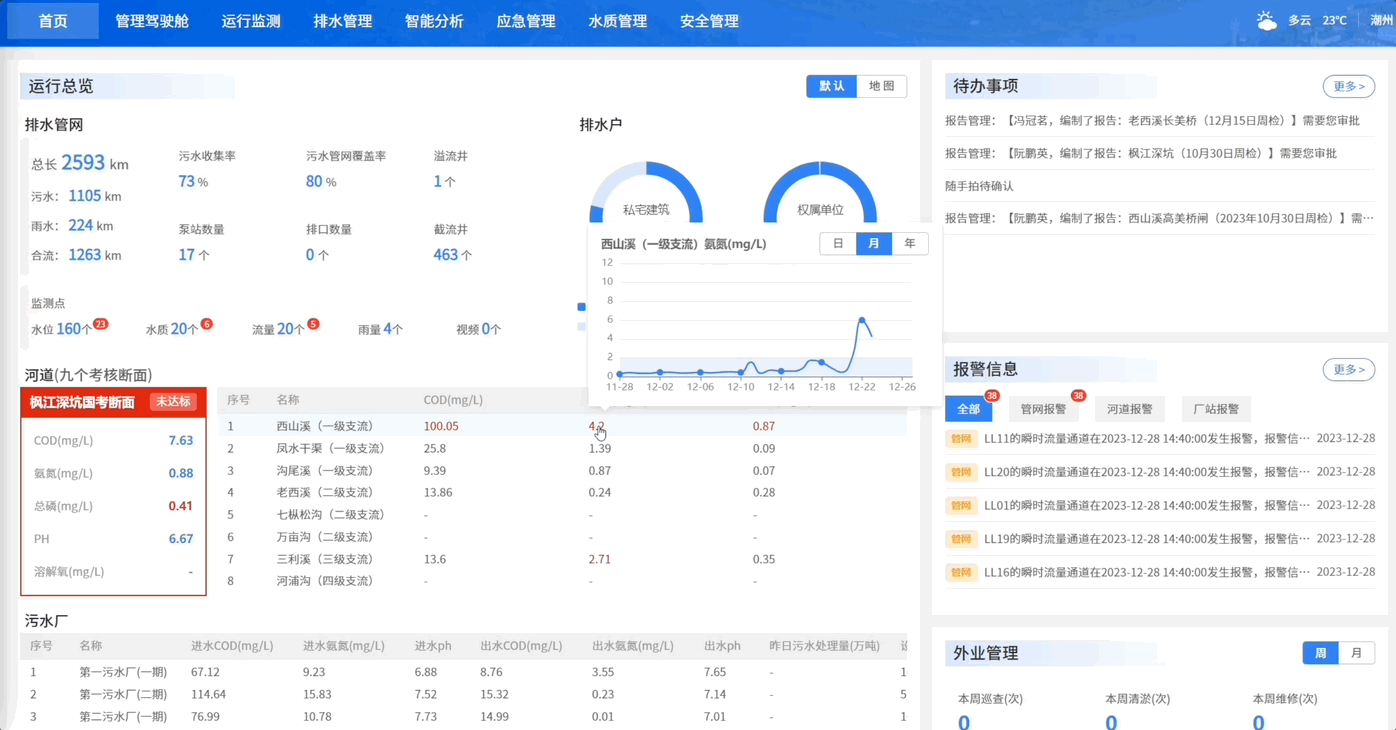Open 运行监测 menu
This screenshot has width=1396, height=730.
coord(251,21)
